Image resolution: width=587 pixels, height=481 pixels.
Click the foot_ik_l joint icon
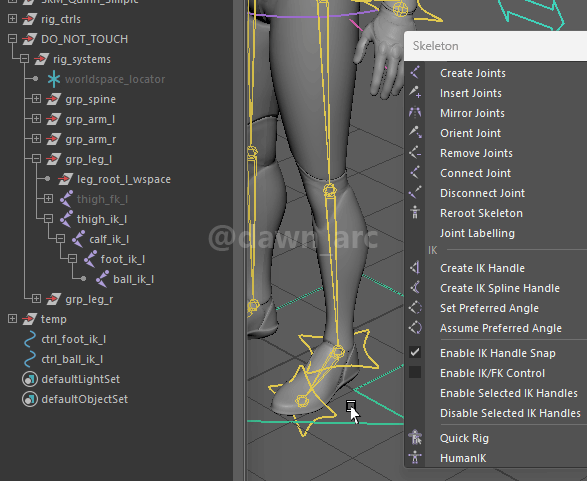point(91,259)
